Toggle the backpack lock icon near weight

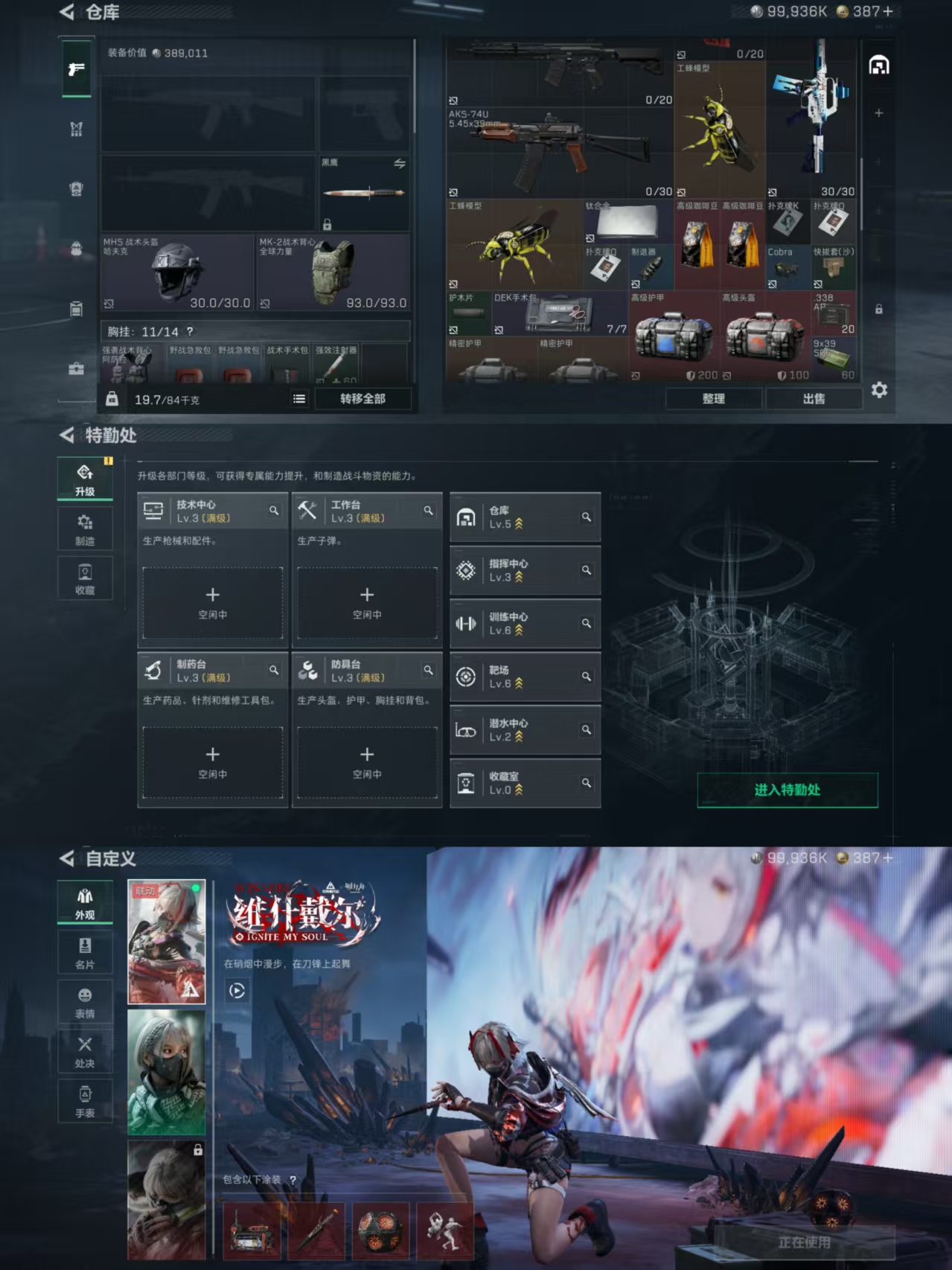112,399
